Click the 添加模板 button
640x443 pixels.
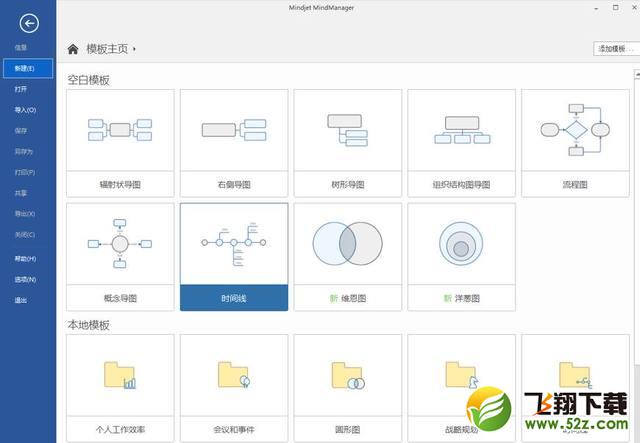click(x=616, y=49)
